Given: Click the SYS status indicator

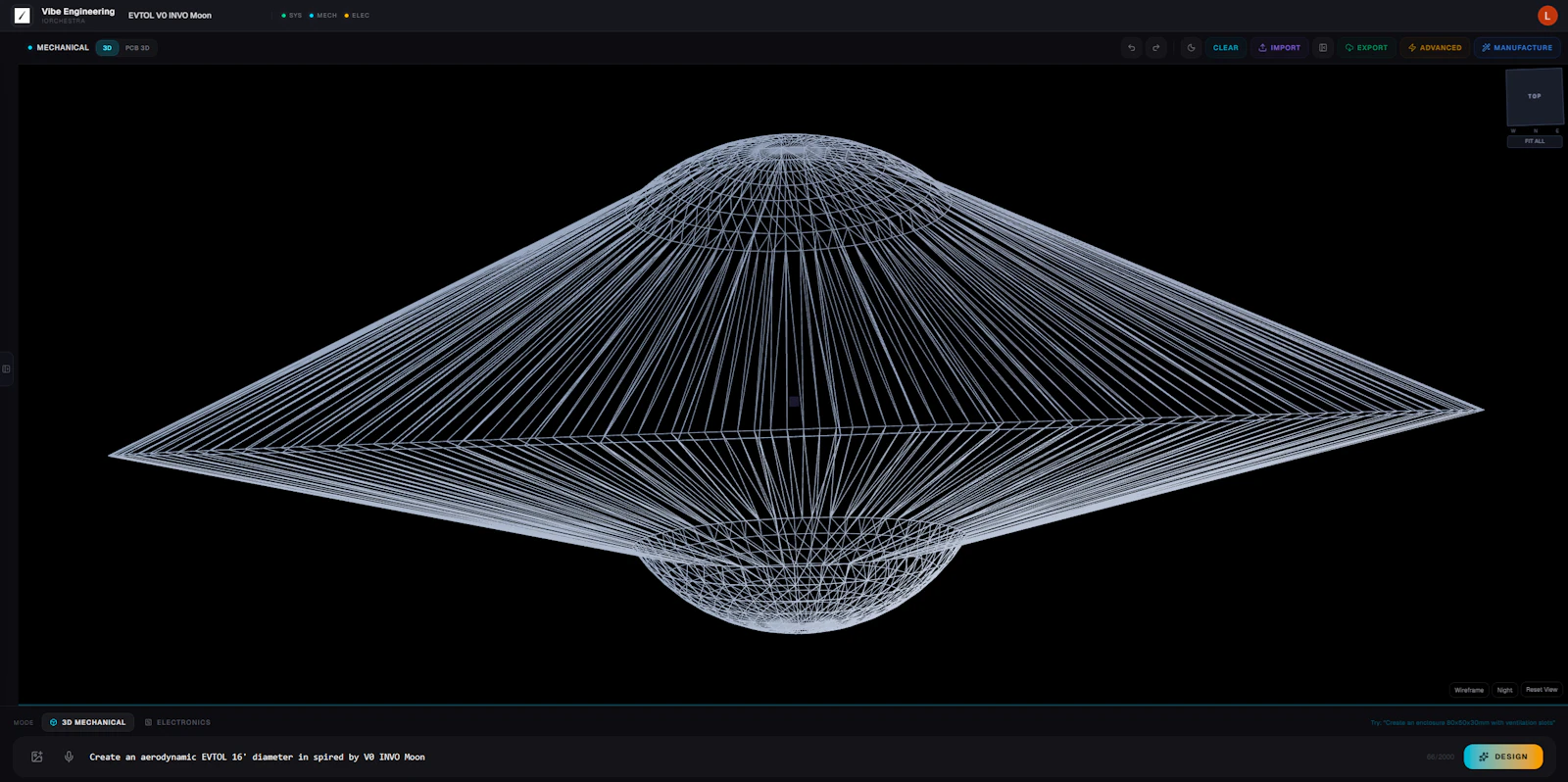Looking at the screenshot, I should coord(292,16).
